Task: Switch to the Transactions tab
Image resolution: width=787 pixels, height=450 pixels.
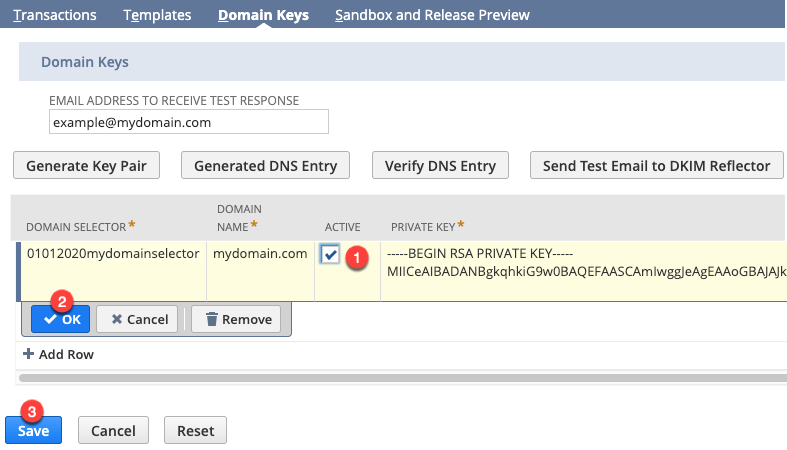Action: 55,15
